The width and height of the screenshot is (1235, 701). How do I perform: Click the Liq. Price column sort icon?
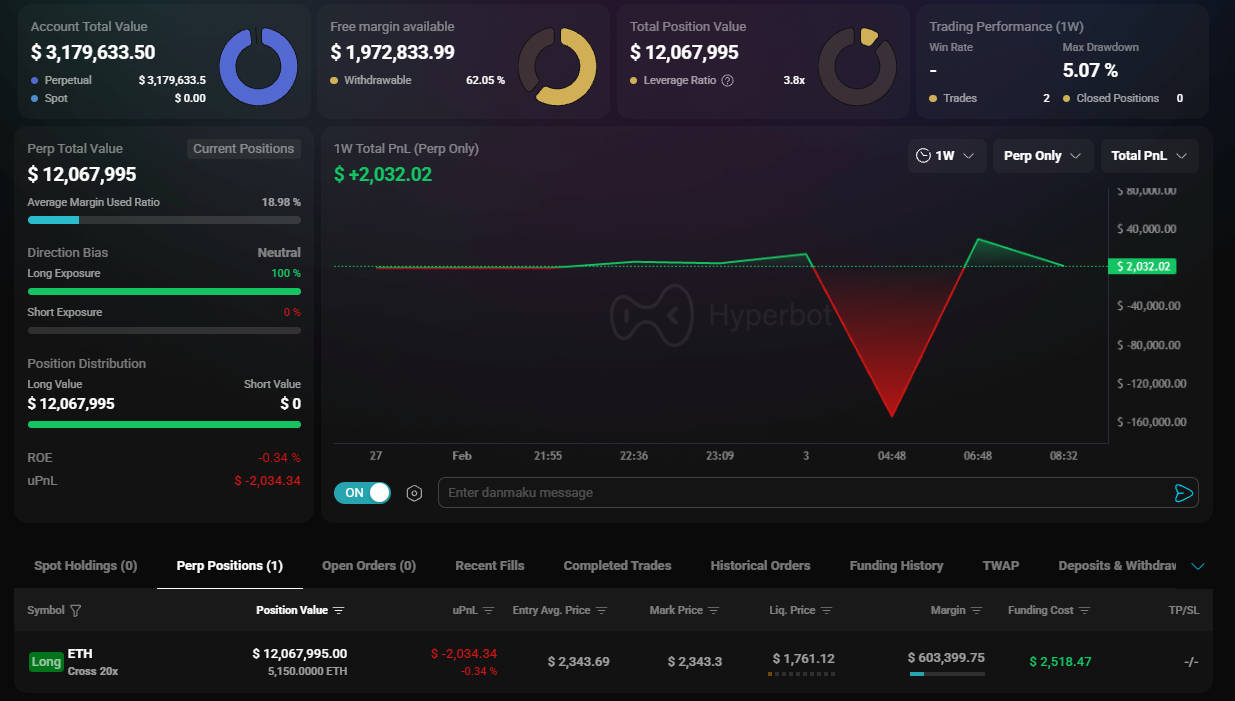pyautogui.click(x=826, y=611)
